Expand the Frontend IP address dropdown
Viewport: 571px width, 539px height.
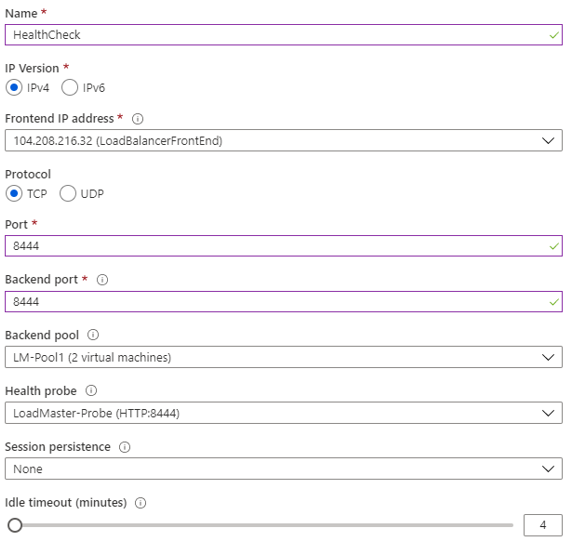284,141
